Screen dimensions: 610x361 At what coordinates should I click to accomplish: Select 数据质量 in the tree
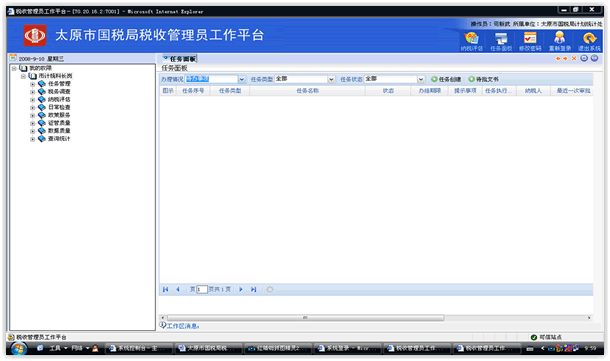point(59,131)
